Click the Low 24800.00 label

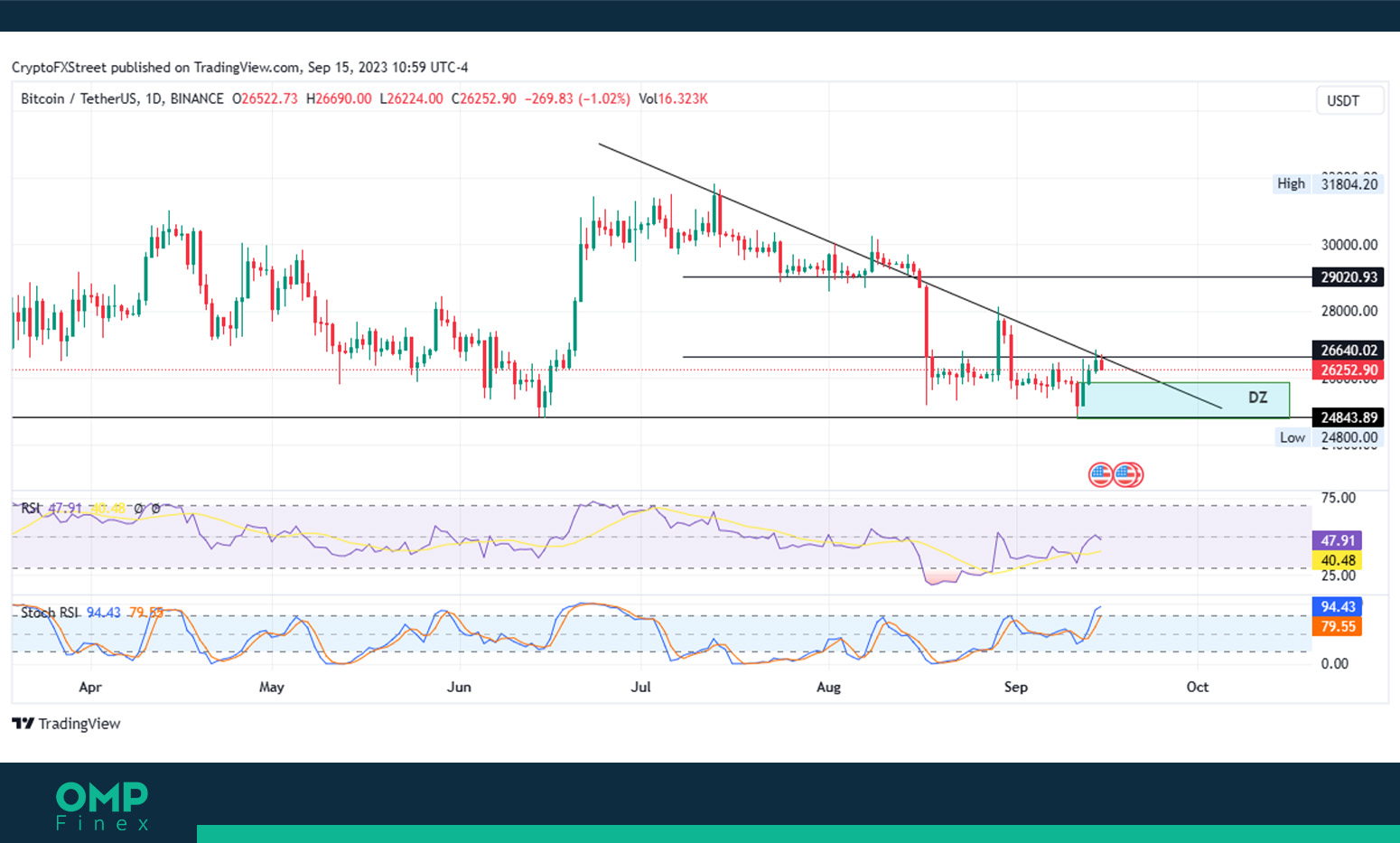pos(1330,437)
